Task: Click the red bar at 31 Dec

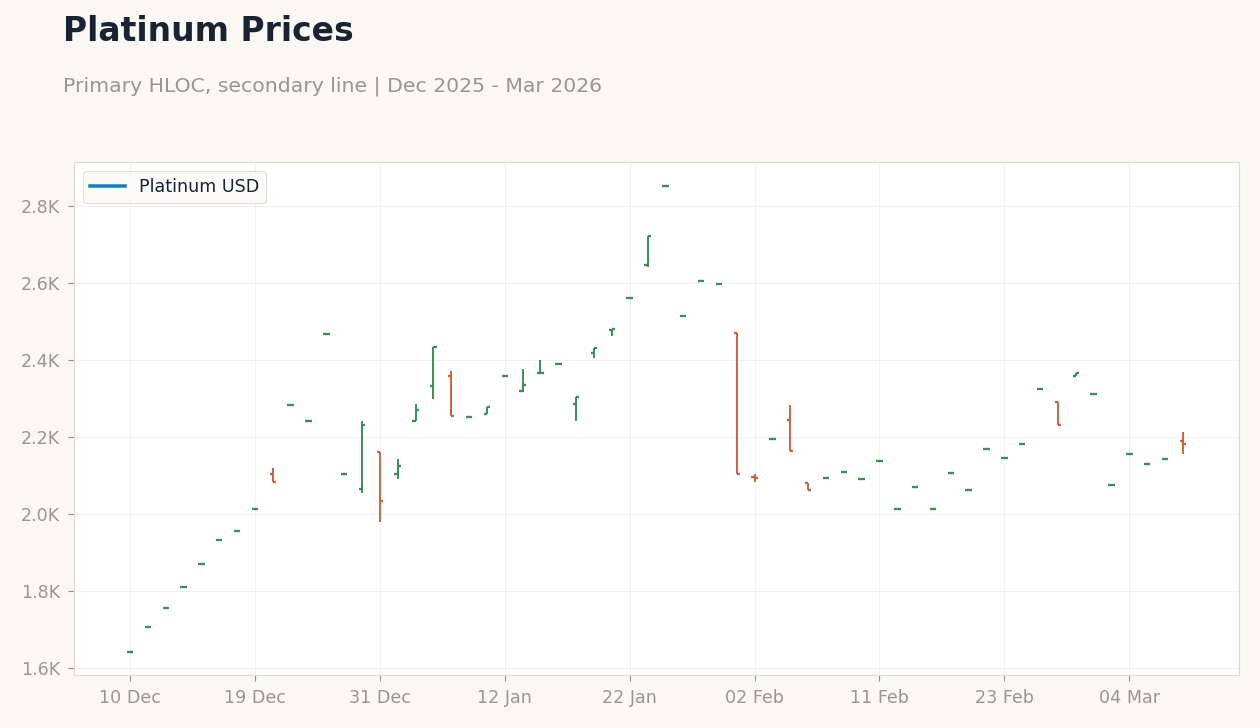Action: point(380,486)
